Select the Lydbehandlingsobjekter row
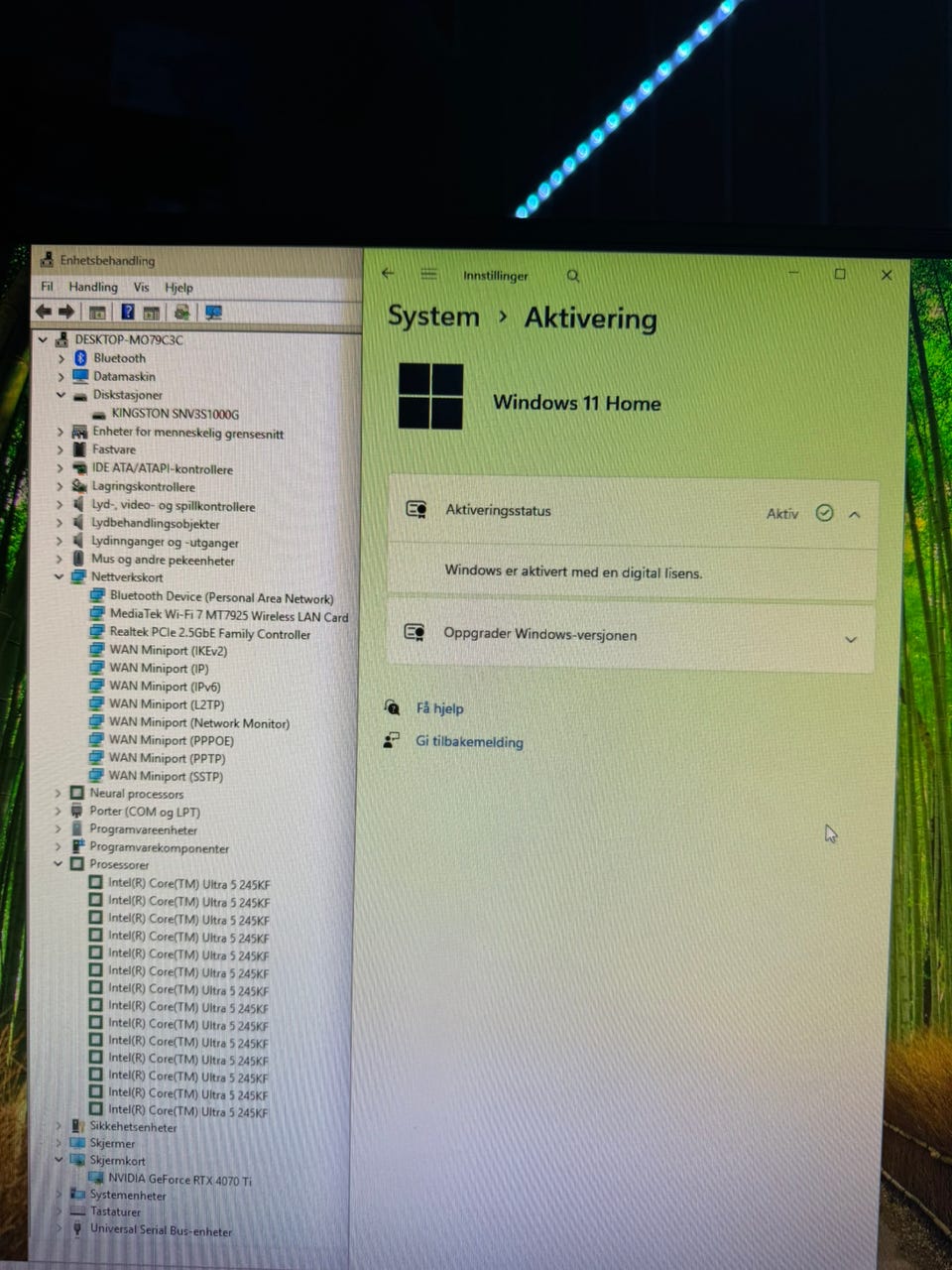952x1270 pixels. pyautogui.click(x=156, y=523)
